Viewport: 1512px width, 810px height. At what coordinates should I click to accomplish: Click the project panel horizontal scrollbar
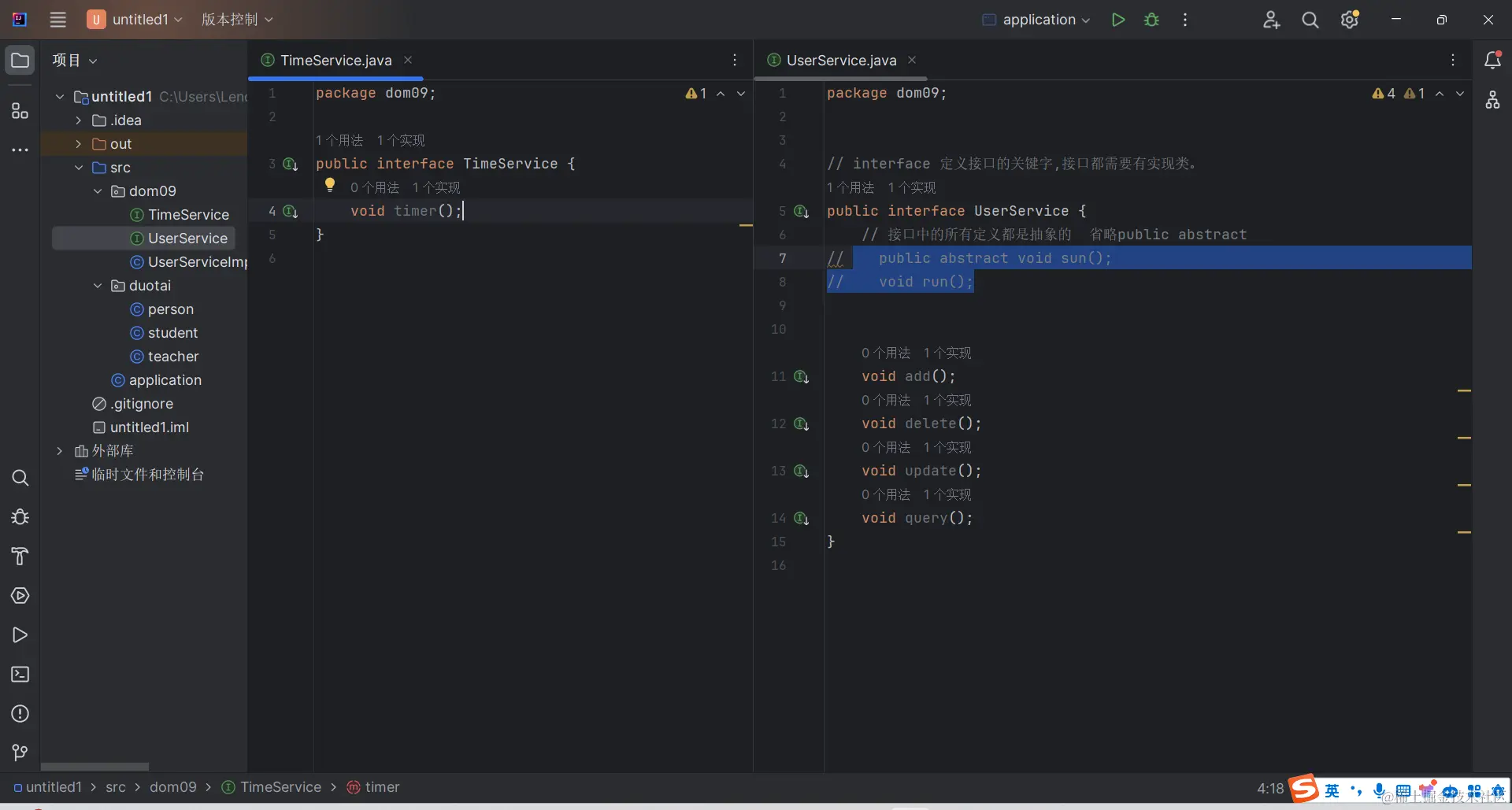coord(94,767)
